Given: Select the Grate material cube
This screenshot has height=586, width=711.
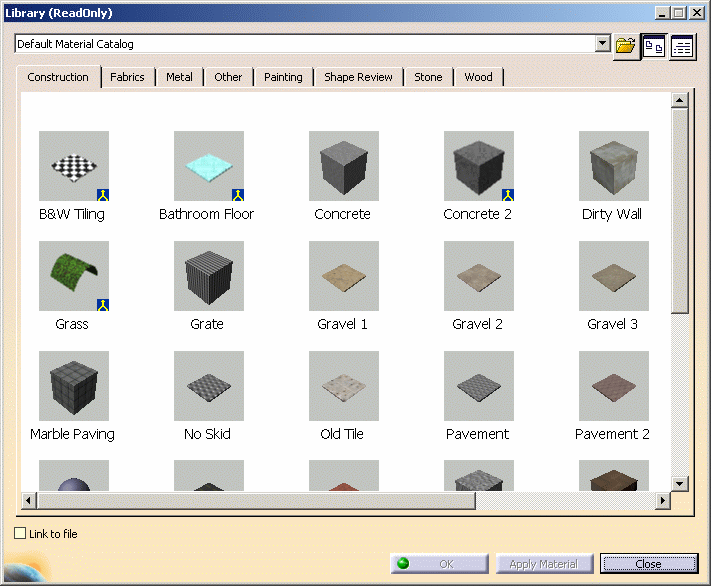Looking at the screenshot, I should (208, 276).
